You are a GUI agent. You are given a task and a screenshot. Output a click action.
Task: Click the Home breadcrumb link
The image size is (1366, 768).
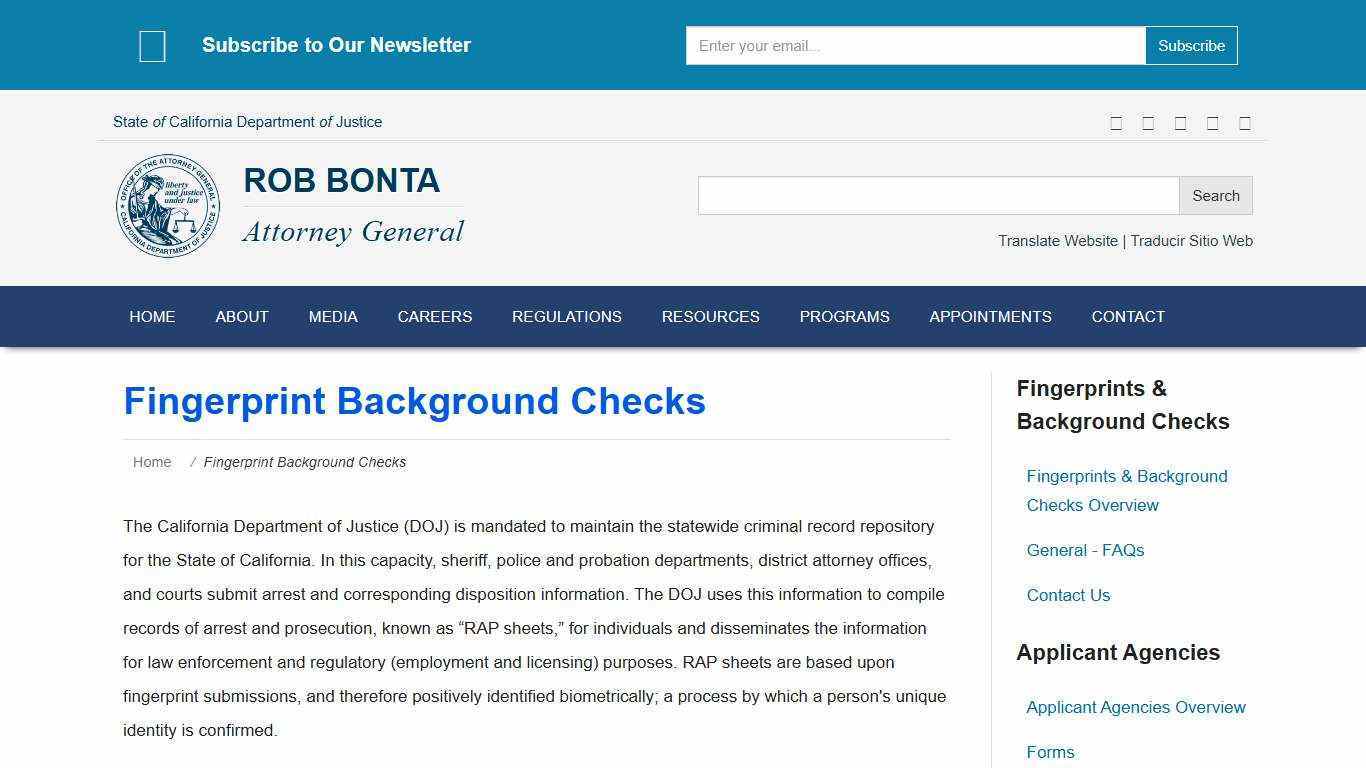click(152, 461)
